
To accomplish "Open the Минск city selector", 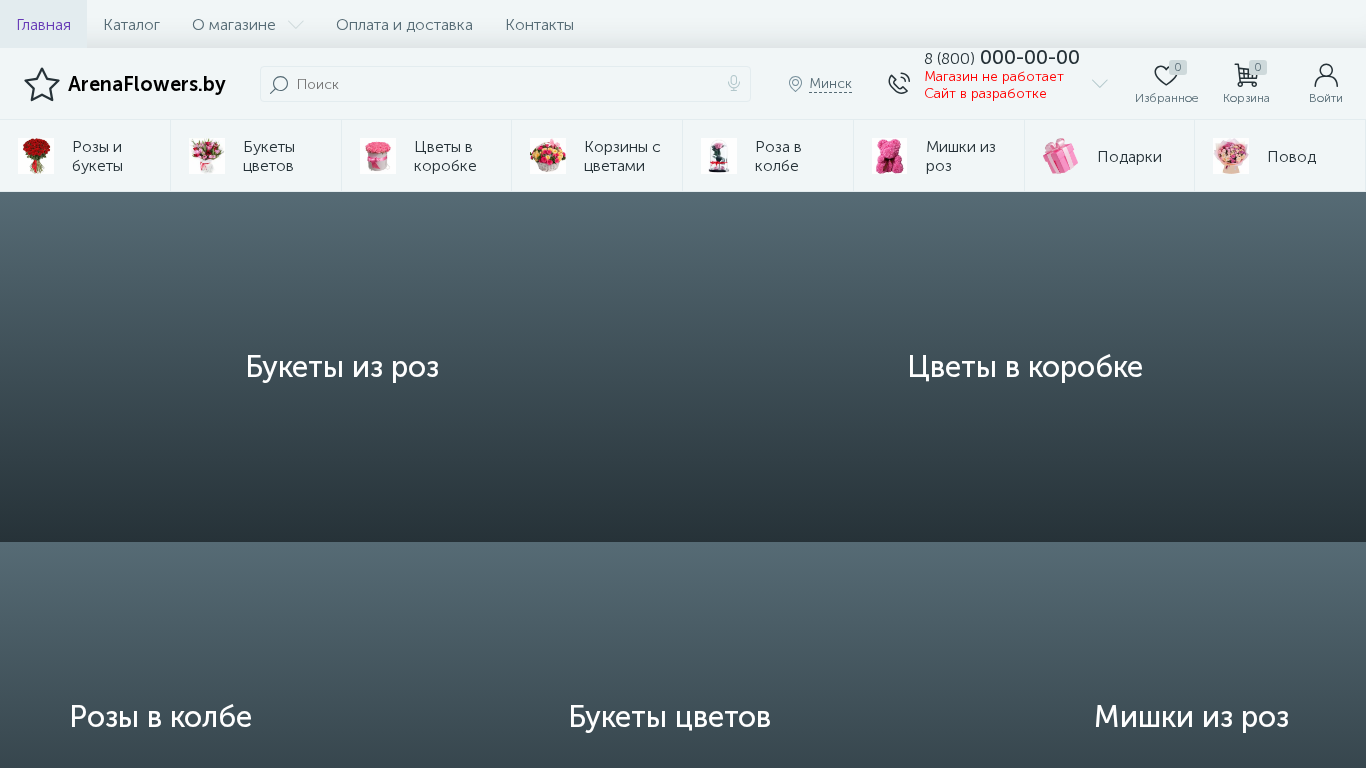I will [830, 84].
